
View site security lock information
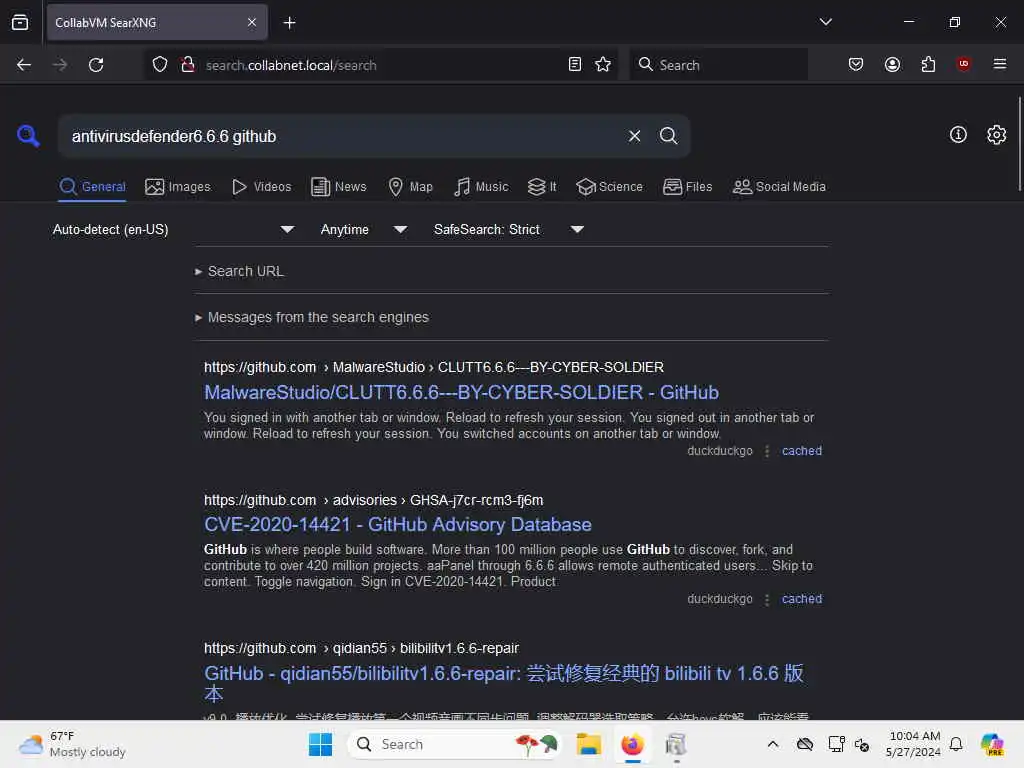coord(188,65)
